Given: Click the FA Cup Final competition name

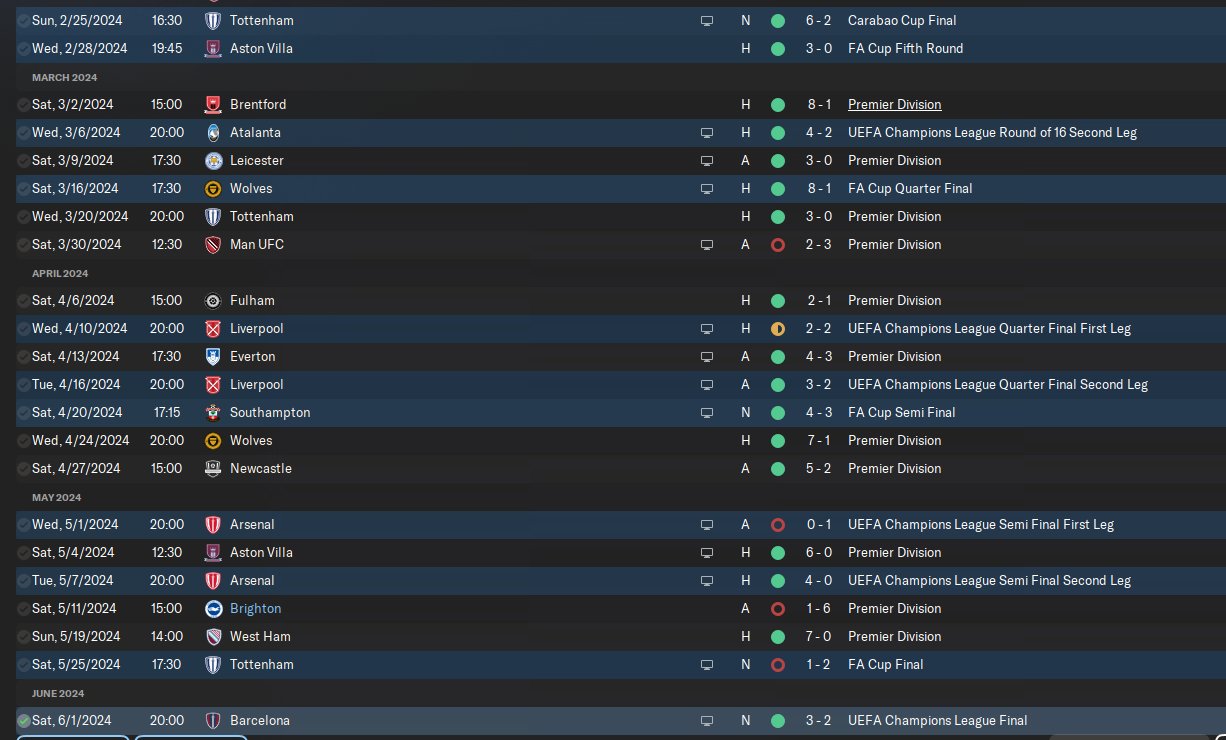Looking at the screenshot, I should click(x=885, y=664).
